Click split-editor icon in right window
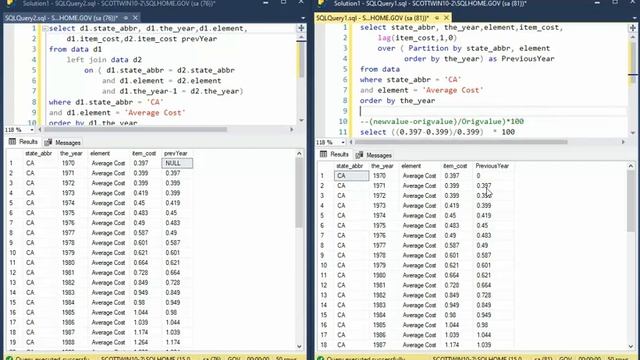640x360 pixels. point(632,28)
